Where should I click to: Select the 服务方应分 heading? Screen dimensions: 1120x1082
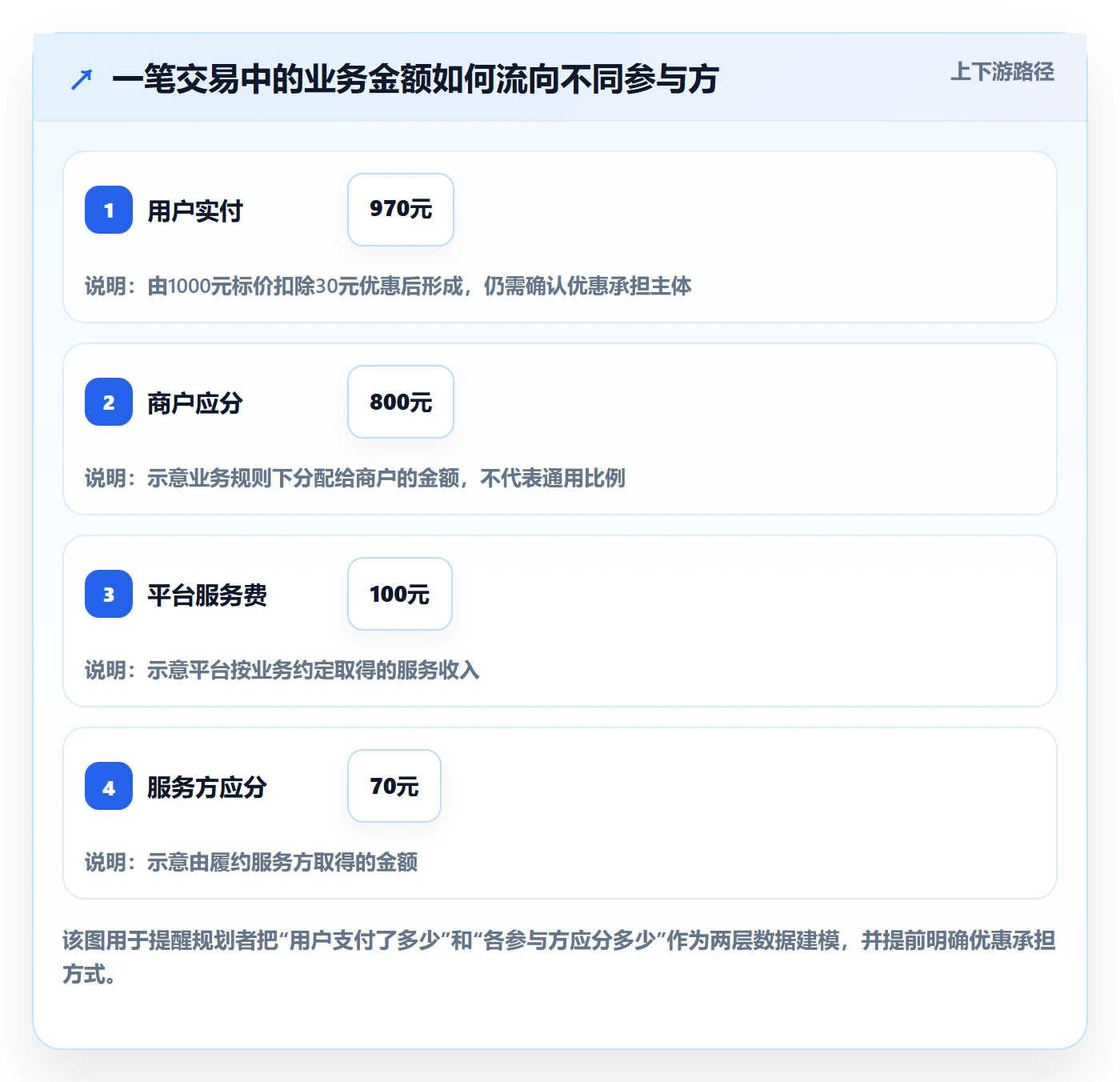207,787
